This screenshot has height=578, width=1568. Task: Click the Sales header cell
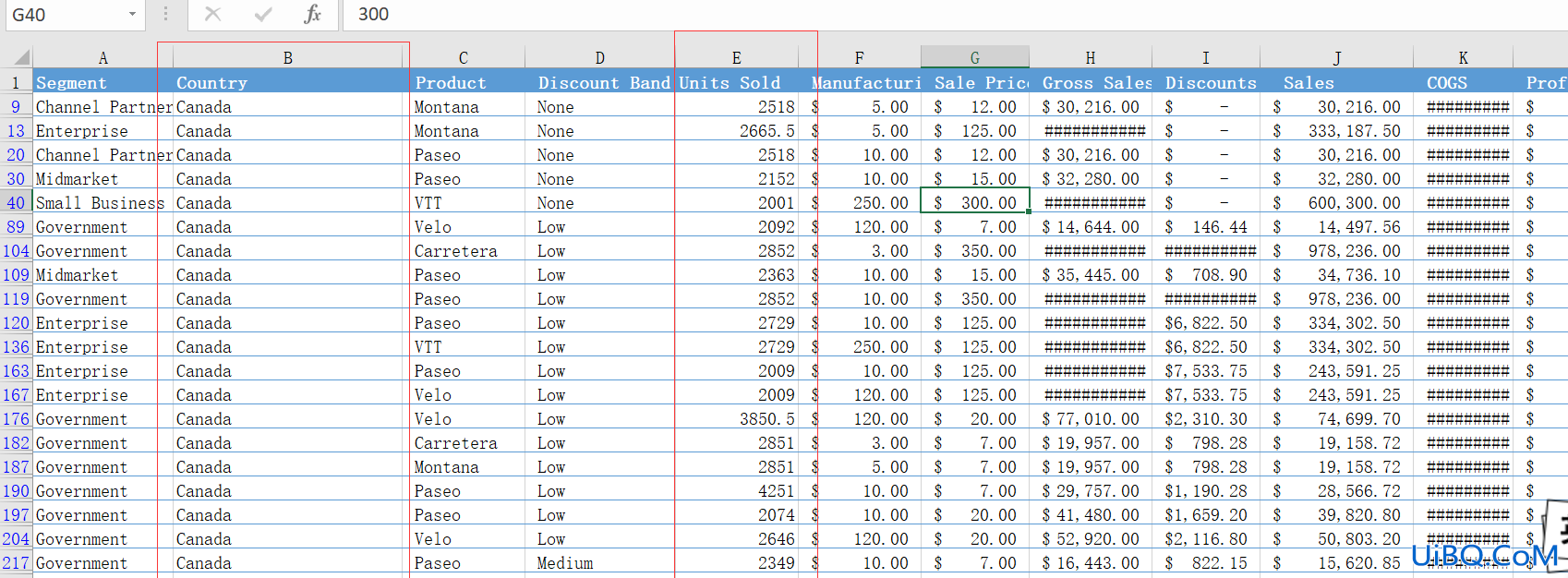tap(1337, 82)
